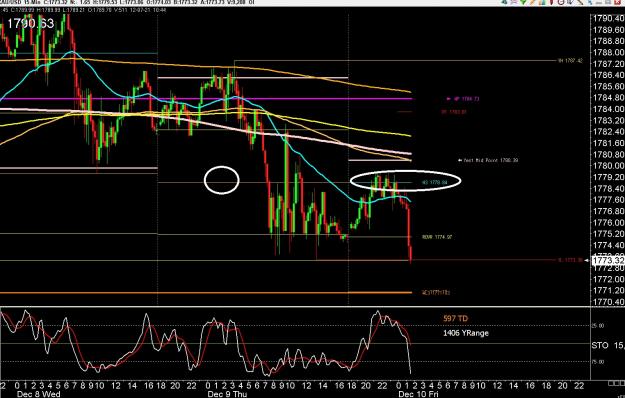Viewport: 625px width, 398px height.
Task: Click the magenta pivot label beside the purple line
Action: coord(462,99)
